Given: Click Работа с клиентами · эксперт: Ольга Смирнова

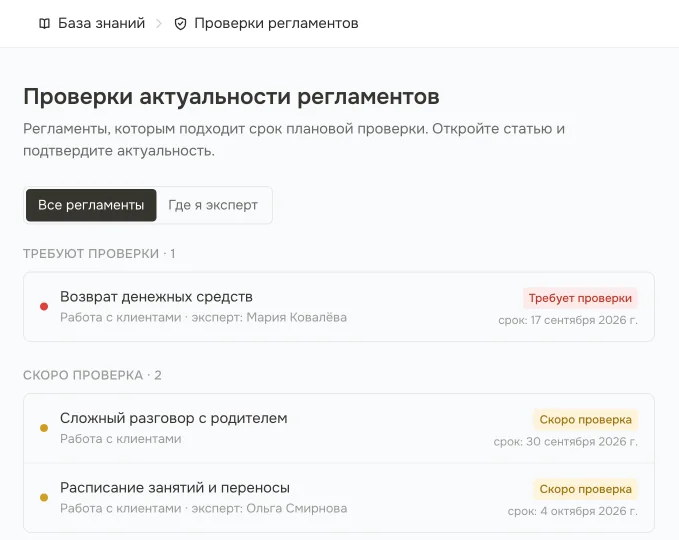Looking at the screenshot, I should click(x=204, y=508).
